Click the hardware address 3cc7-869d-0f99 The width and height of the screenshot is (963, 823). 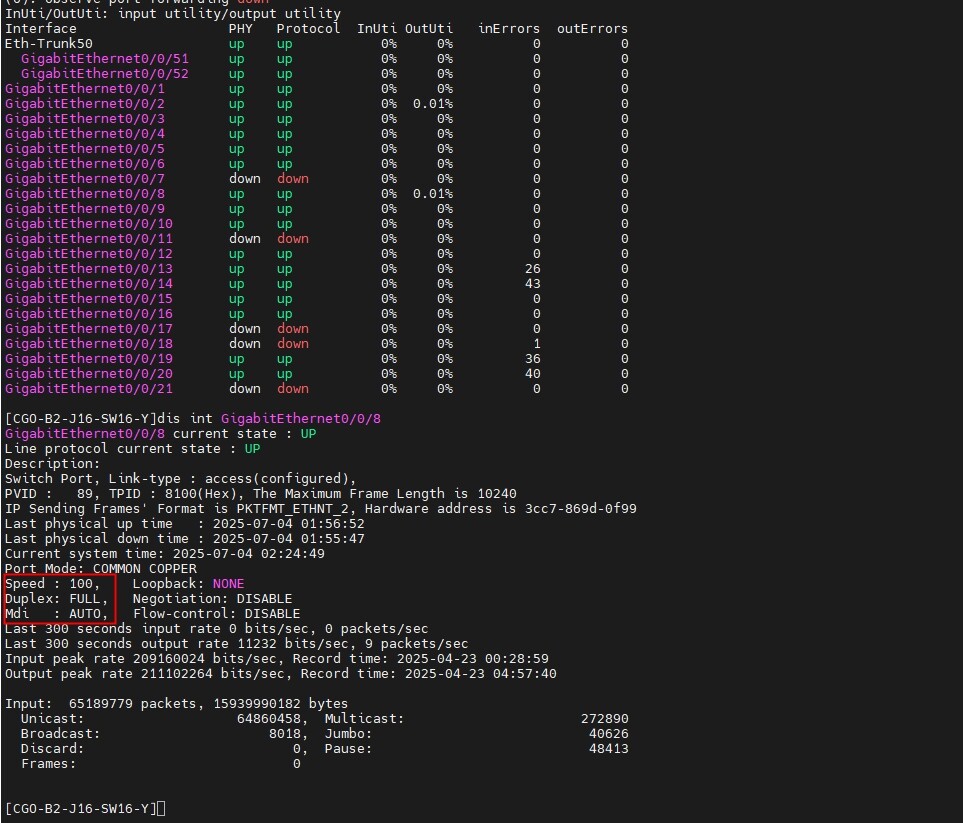pyautogui.click(x=580, y=509)
